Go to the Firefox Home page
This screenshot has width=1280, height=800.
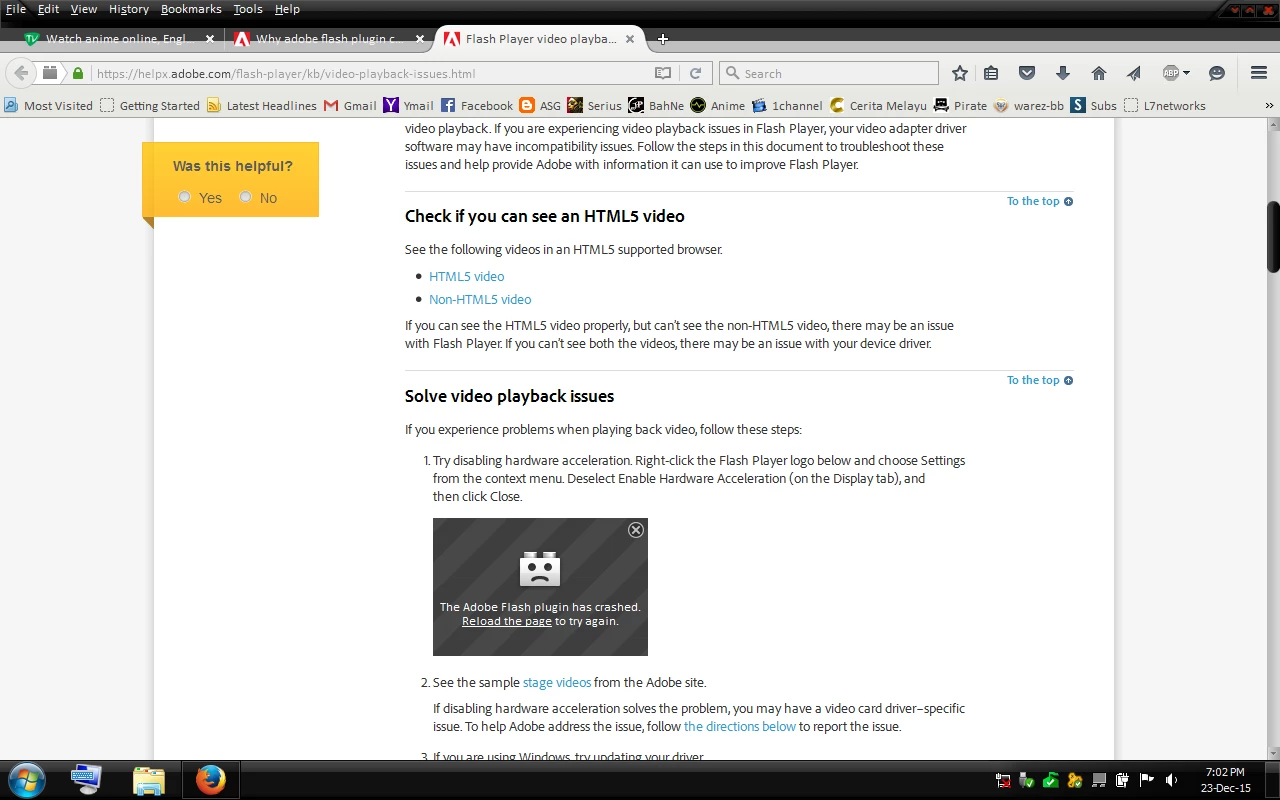pyautogui.click(x=1099, y=73)
